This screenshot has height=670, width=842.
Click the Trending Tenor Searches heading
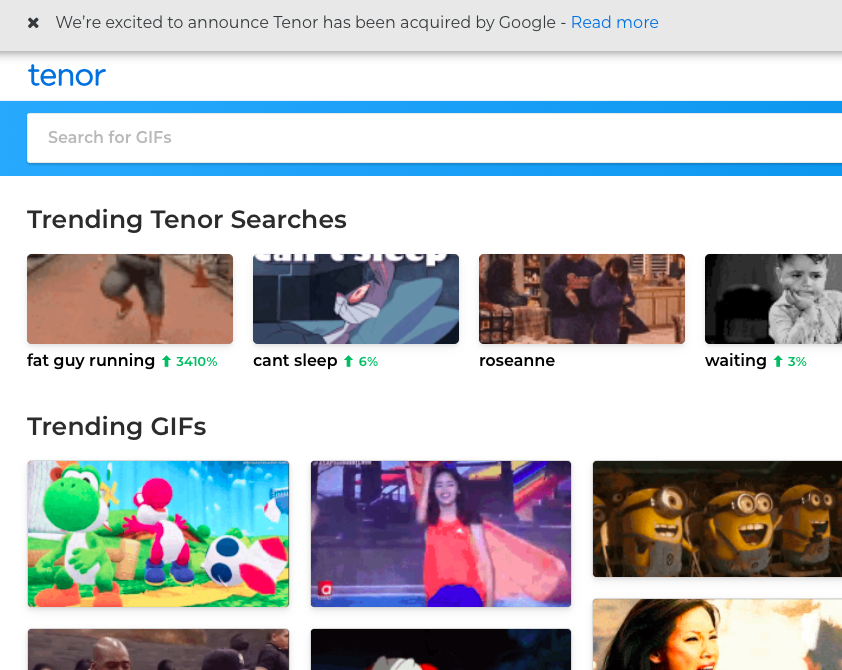(x=187, y=220)
